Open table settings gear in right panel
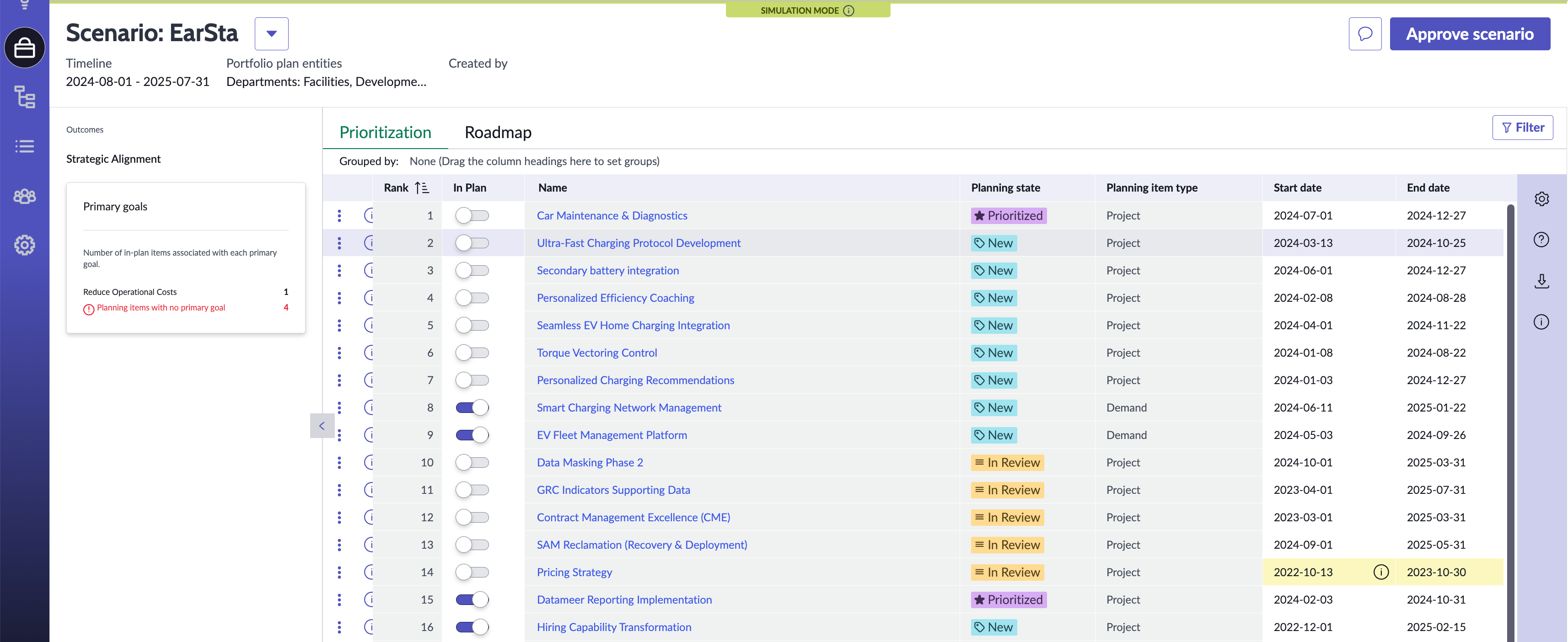Screen dimensions: 1568x642 click(x=1541, y=199)
